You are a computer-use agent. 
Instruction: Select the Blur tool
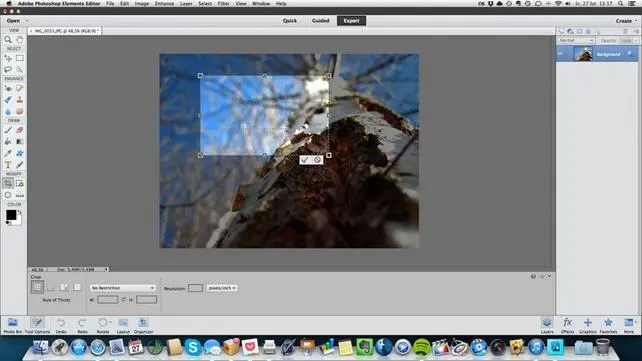click(8, 111)
